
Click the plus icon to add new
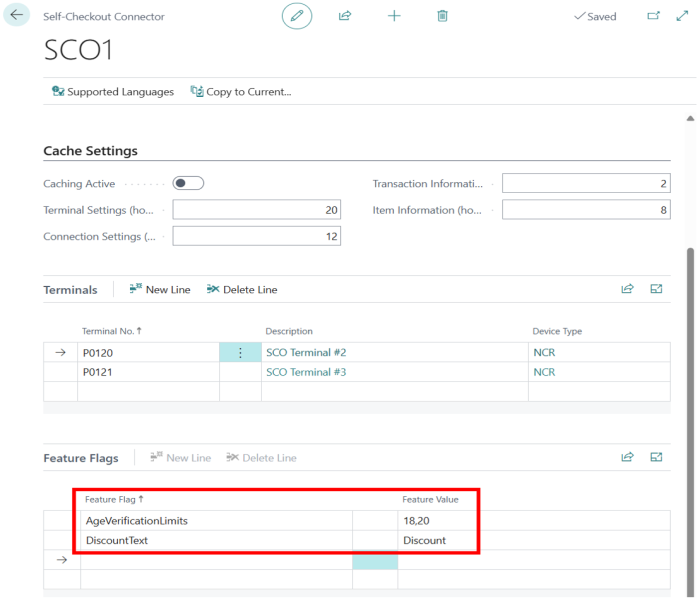coord(394,16)
